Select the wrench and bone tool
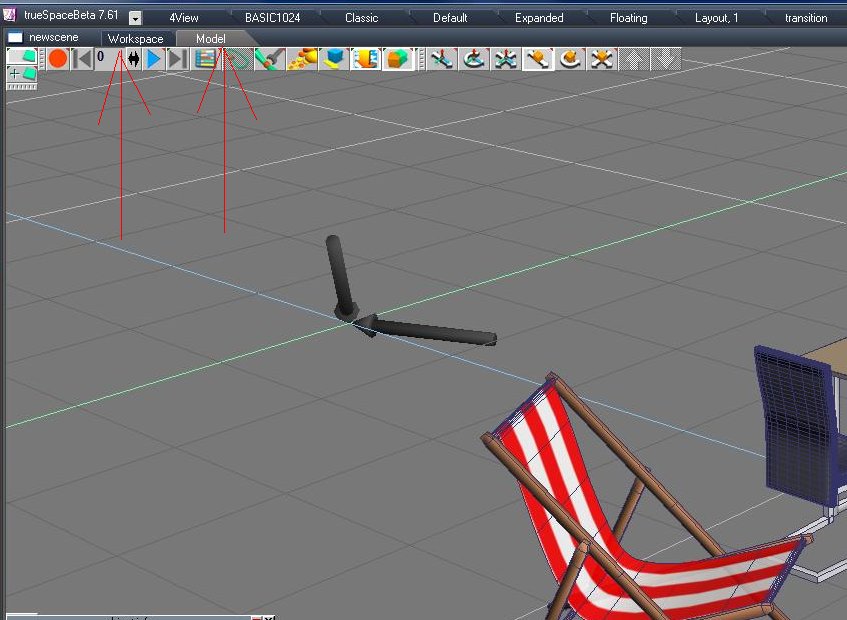The height and width of the screenshot is (620, 847). point(269,58)
